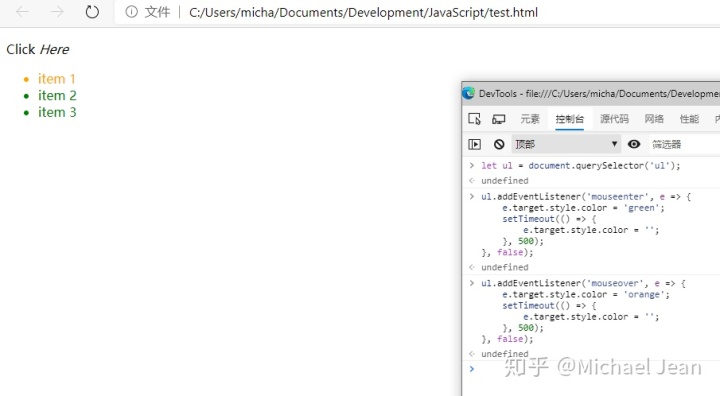
Task: Click the browser forward arrow
Action: 57,12
